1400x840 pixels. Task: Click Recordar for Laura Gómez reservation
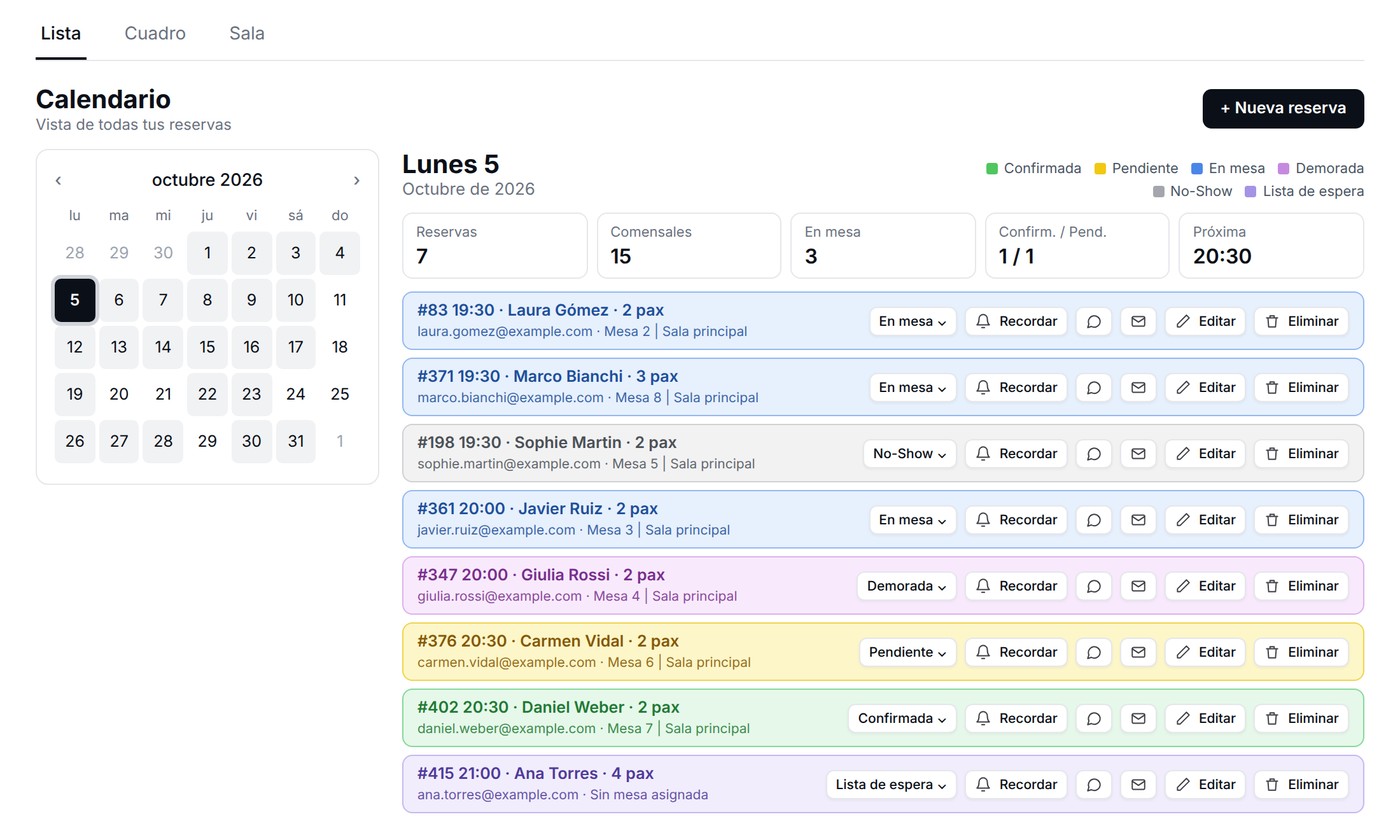coord(1016,321)
